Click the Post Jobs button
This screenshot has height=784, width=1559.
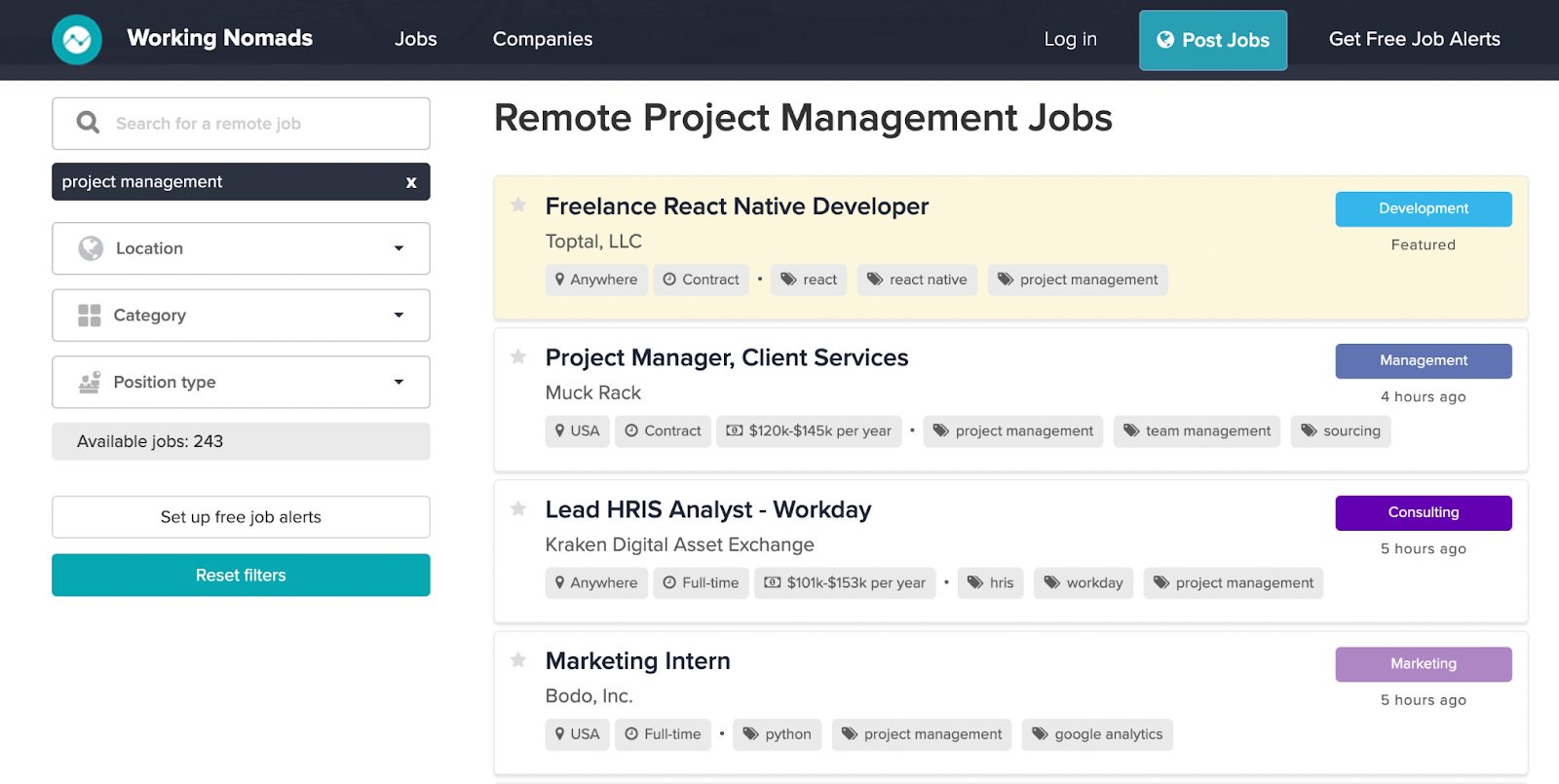coord(1213,40)
